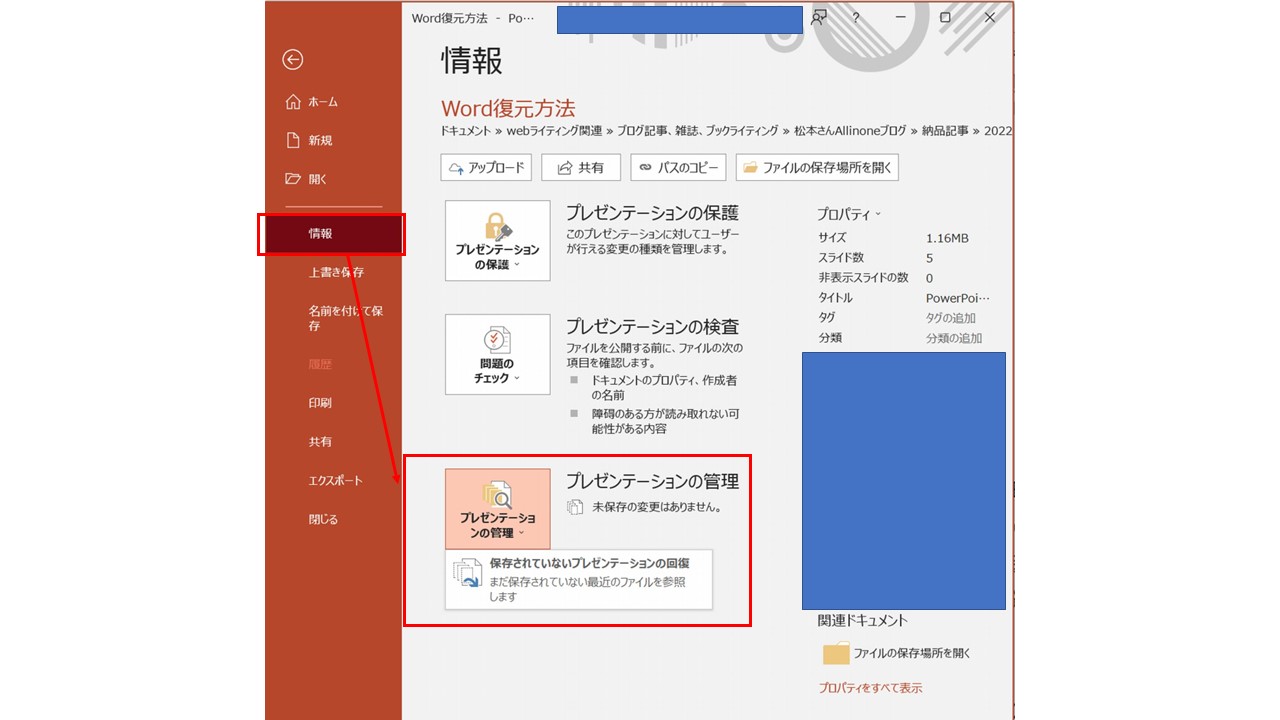Expand the プロパティ dropdown header
Image resolution: width=1280 pixels, height=720 pixels.
pyautogui.click(x=849, y=214)
